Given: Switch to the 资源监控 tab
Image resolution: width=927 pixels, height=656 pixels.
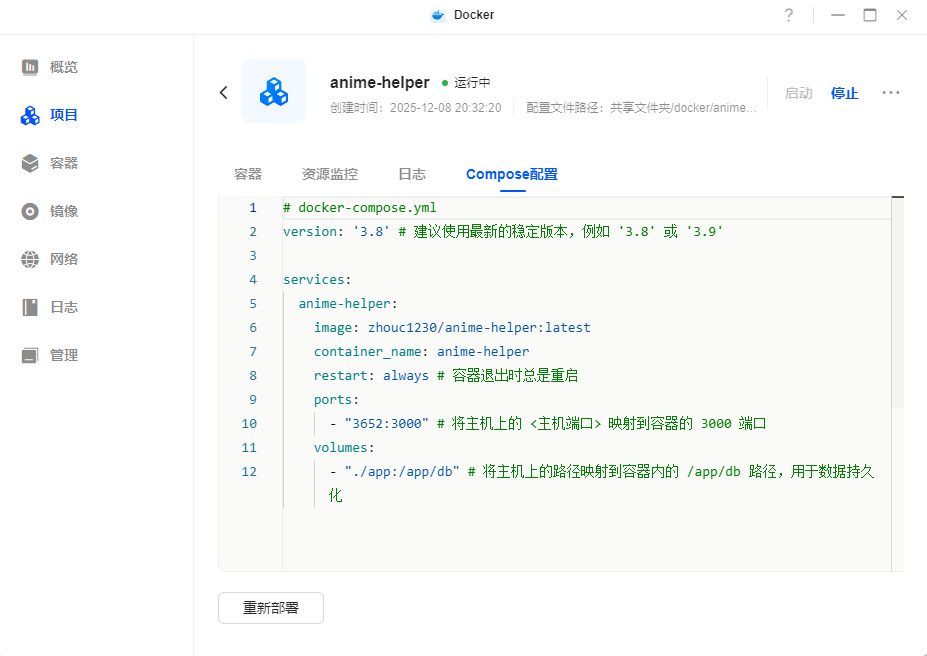Looking at the screenshot, I should pos(330,174).
